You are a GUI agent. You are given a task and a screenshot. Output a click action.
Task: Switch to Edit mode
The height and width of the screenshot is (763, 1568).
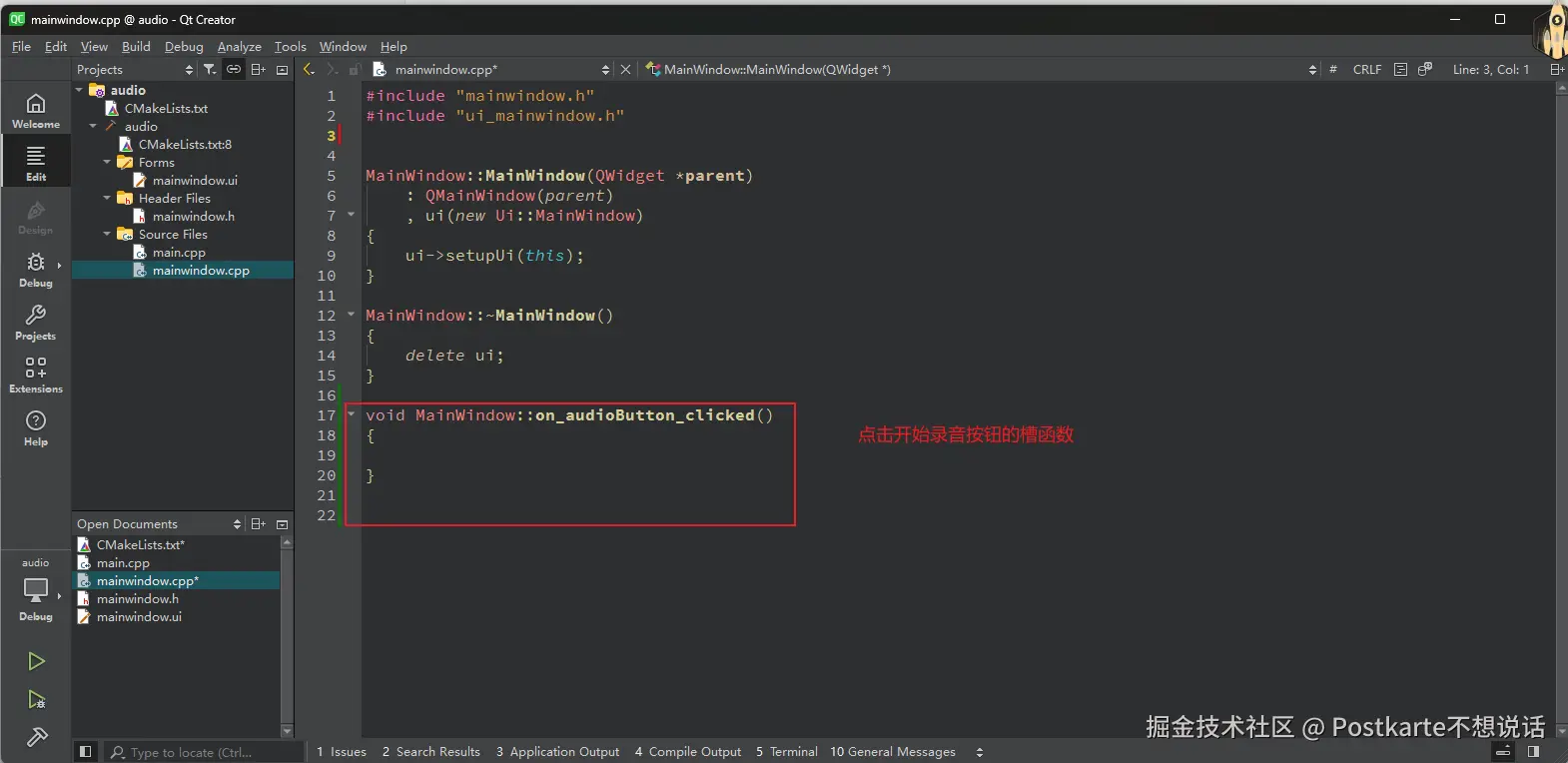coord(36,163)
